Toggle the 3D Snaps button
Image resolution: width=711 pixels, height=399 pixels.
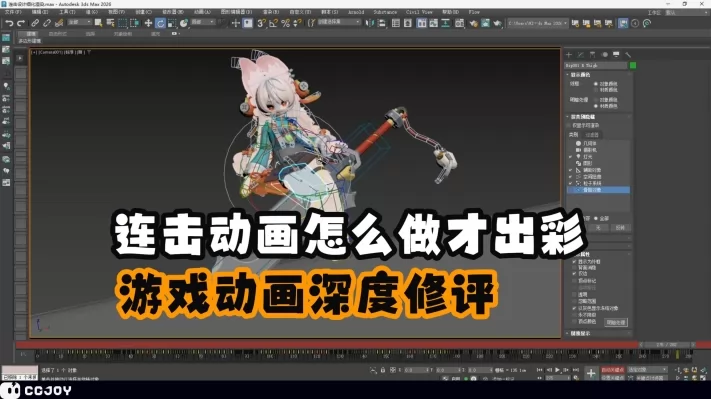pos(261,23)
